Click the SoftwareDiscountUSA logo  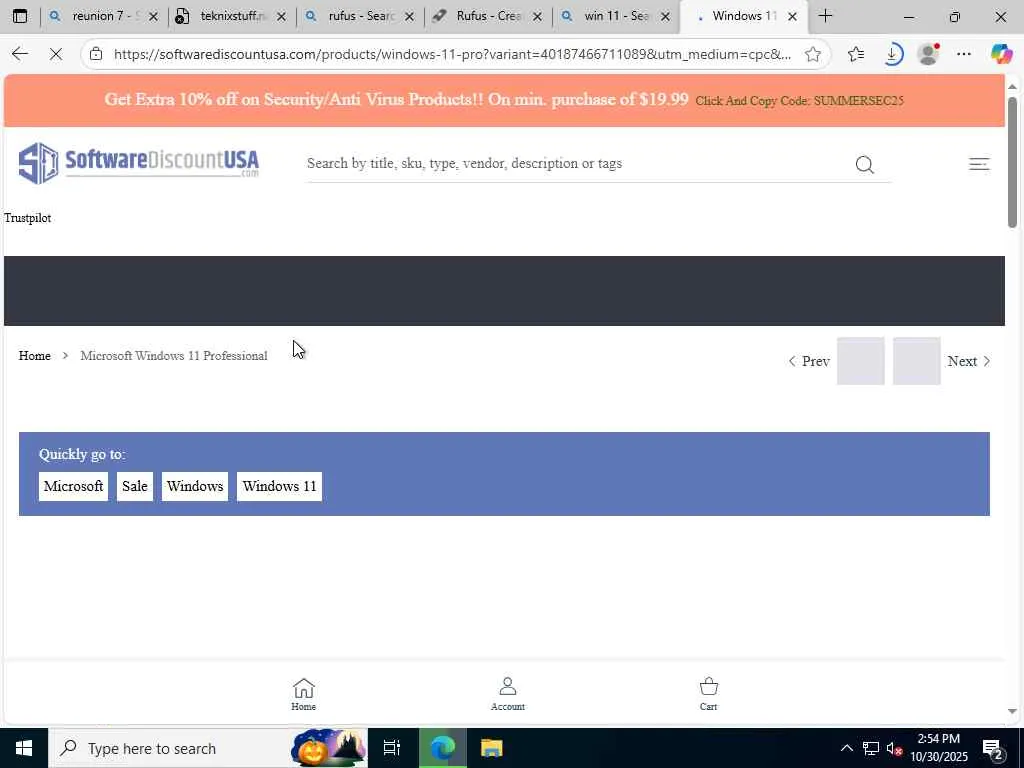click(x=139, y=163)
